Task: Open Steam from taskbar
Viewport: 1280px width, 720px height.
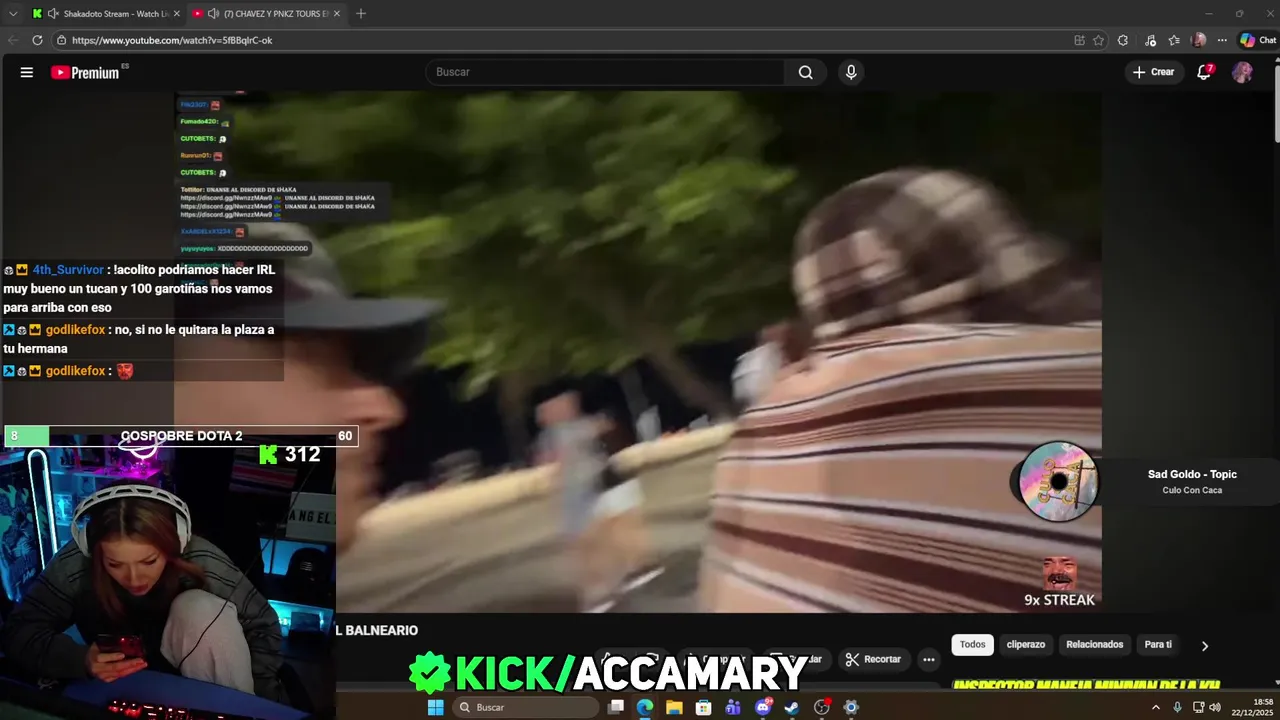Action: click(792, 707)
